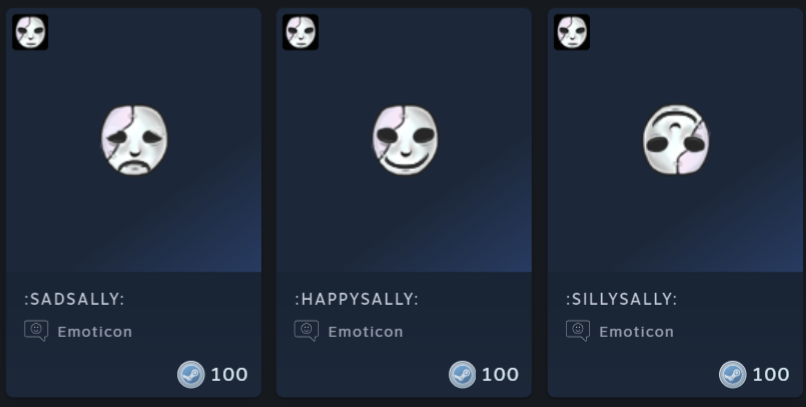Click Steam points coin on SADSALLY card

tap(191, 375)
